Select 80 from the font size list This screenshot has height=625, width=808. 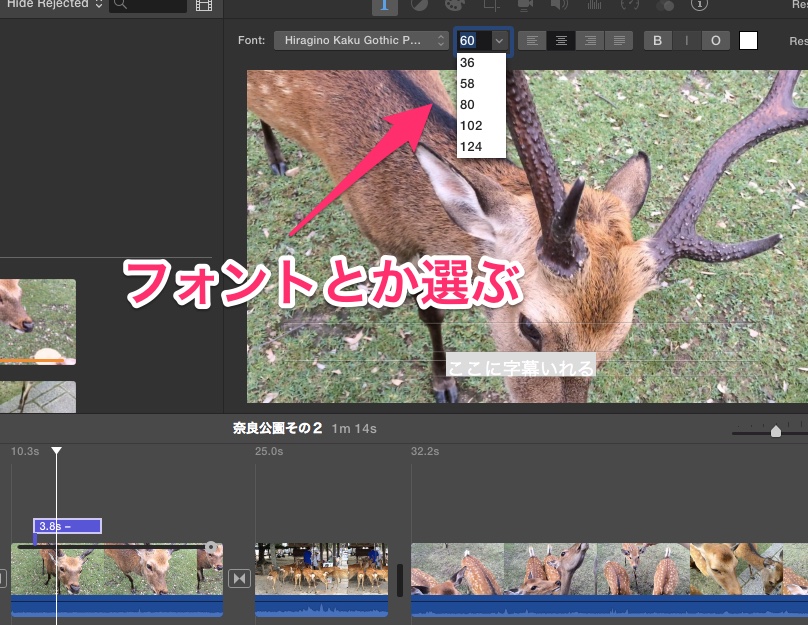[x=467, y=104]
